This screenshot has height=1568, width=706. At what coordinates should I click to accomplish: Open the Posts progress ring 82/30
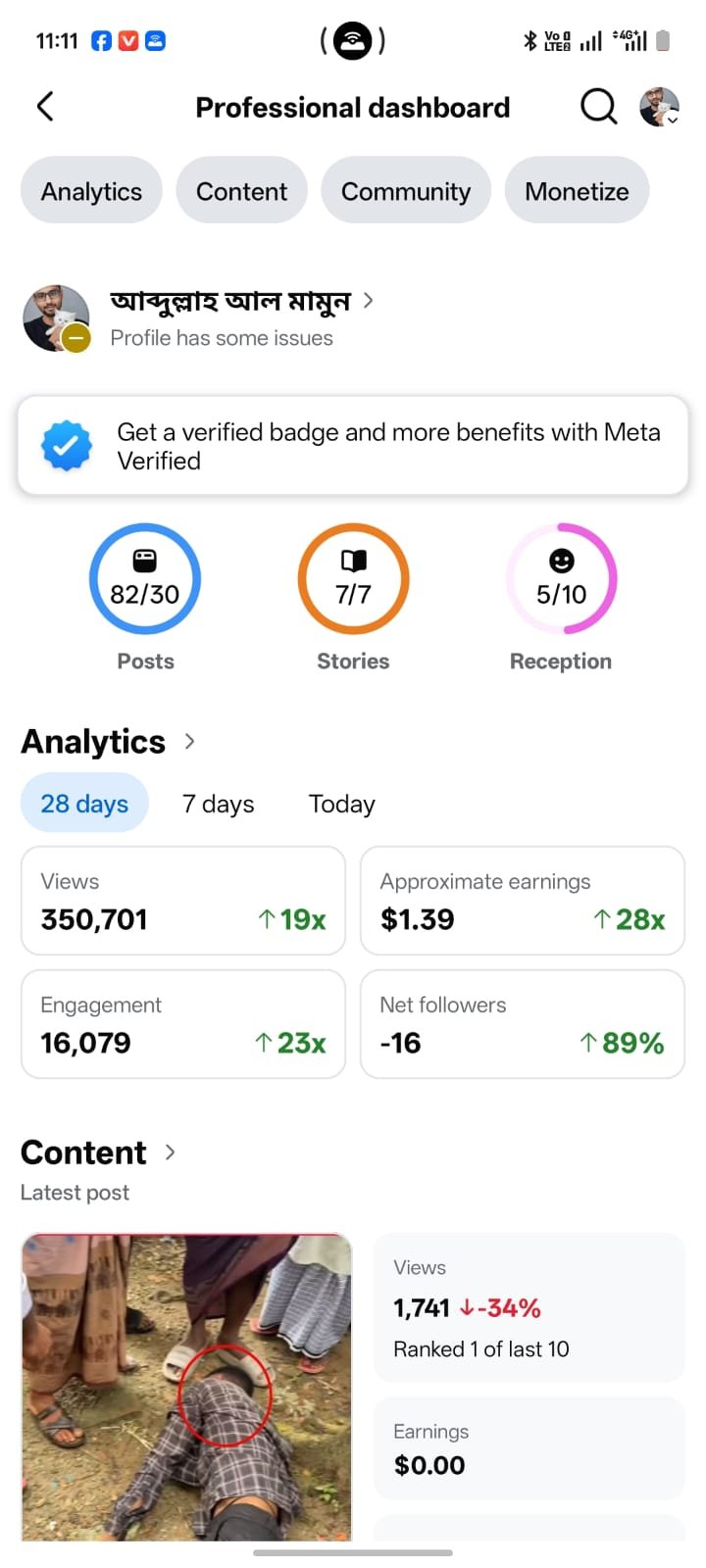point(145,579)
